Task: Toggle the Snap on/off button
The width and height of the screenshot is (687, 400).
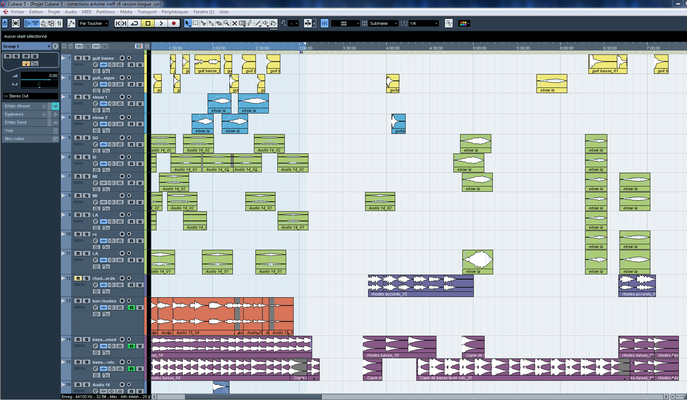Action: [x=324, y=23]
